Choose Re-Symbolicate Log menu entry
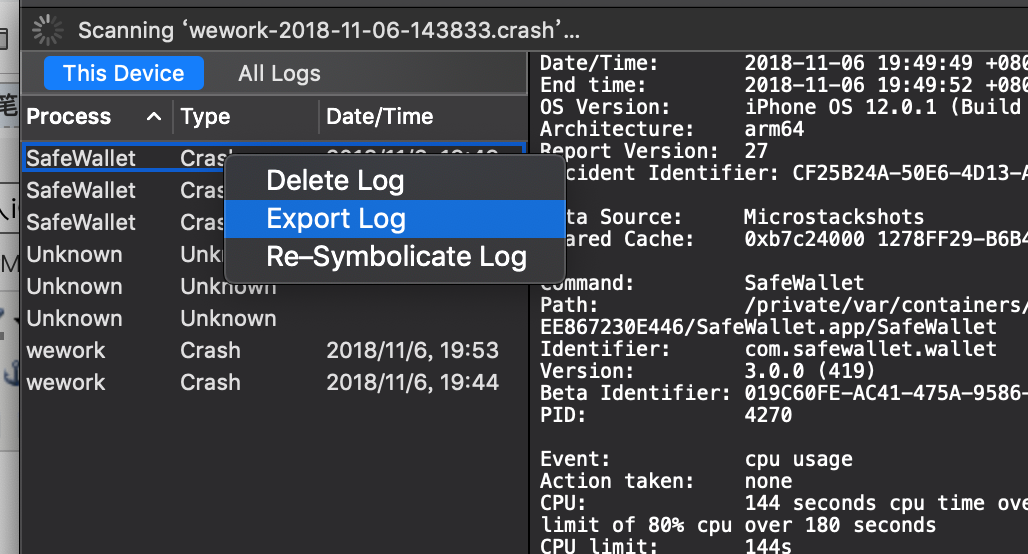Viewport: 1028px width, 554px height. click(x=395, y=256)
